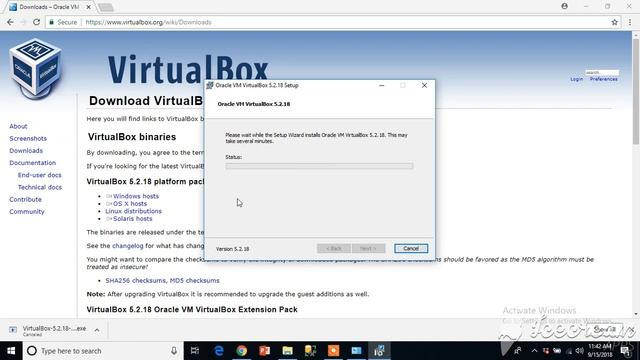Open Contribute in the site sidebar

click(x=26, y=200)
